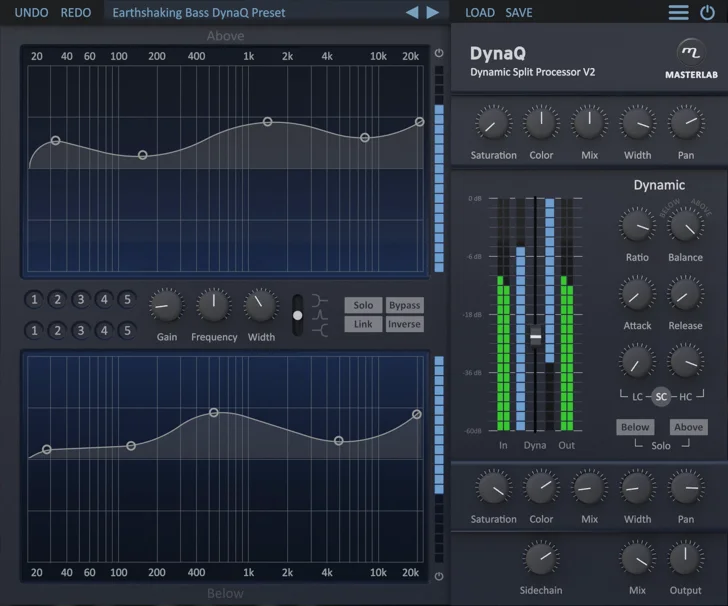The width and height of the screenshot is (728, 606).
Task: Click the Dynamic Balance knob
Action: (x=685, y=226)
